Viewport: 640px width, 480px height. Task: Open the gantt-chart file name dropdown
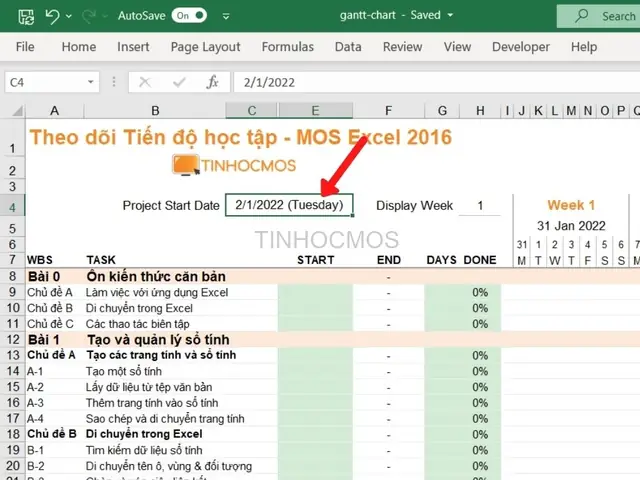(x=450, y=16)
